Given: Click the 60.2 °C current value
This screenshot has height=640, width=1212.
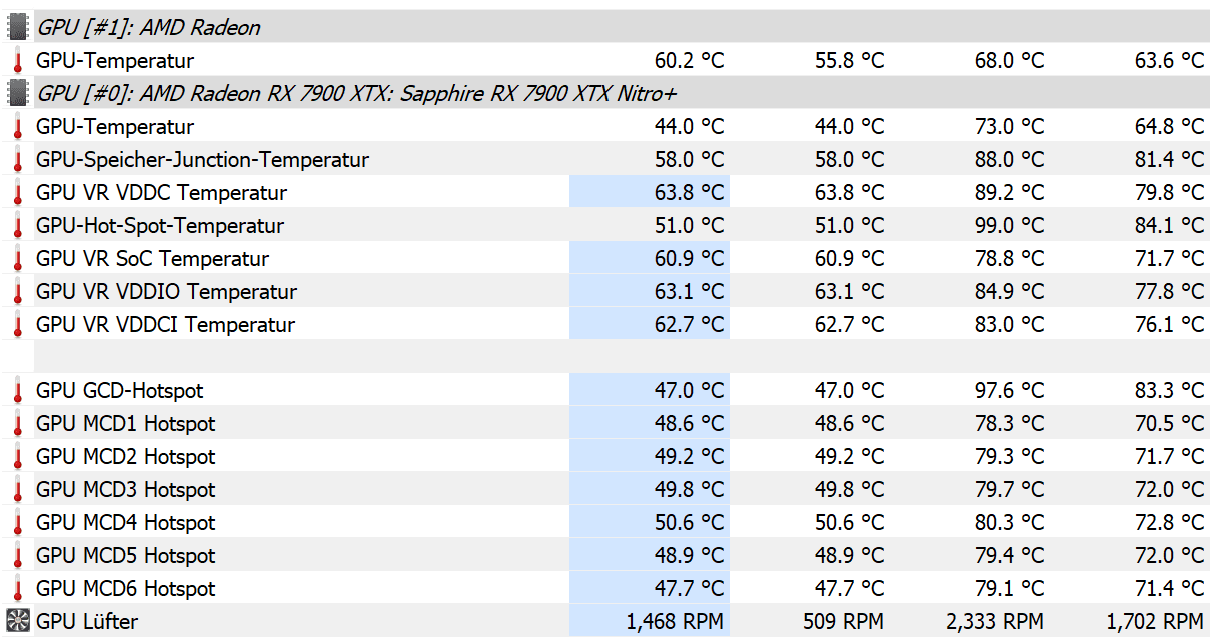Looking at the screenshot, I should point(689,61).
